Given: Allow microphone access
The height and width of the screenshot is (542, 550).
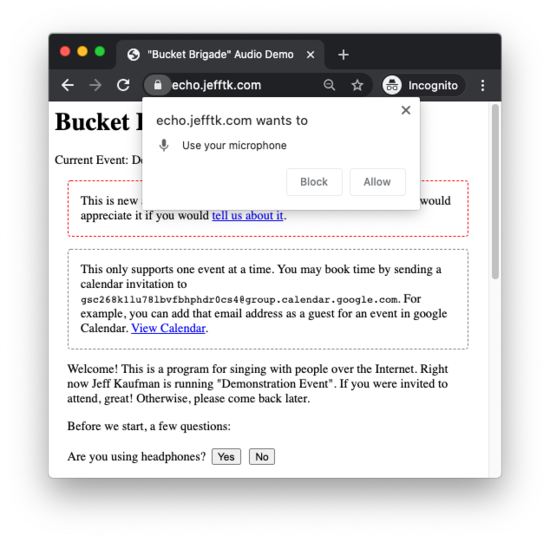Looking at the screenshot, I should point(377,182).
